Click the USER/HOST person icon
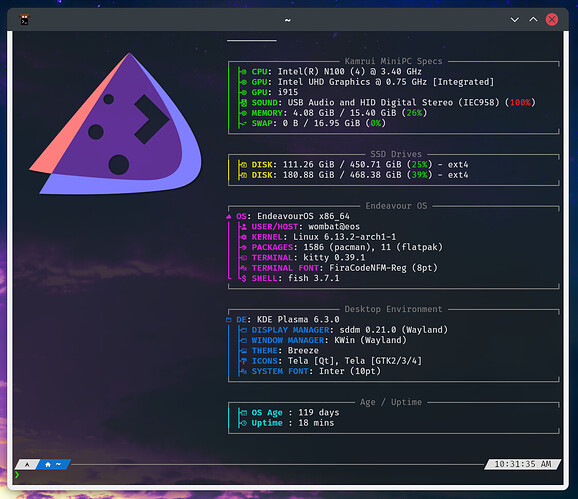 coord(244,227)
